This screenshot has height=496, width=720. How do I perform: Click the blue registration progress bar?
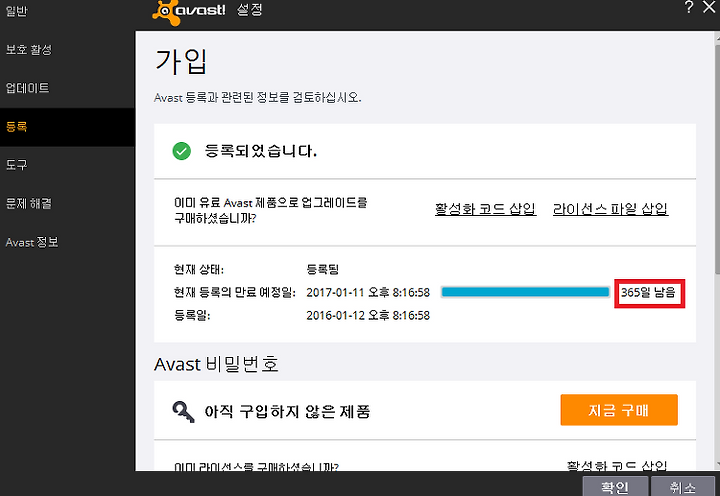click(525, 292)
